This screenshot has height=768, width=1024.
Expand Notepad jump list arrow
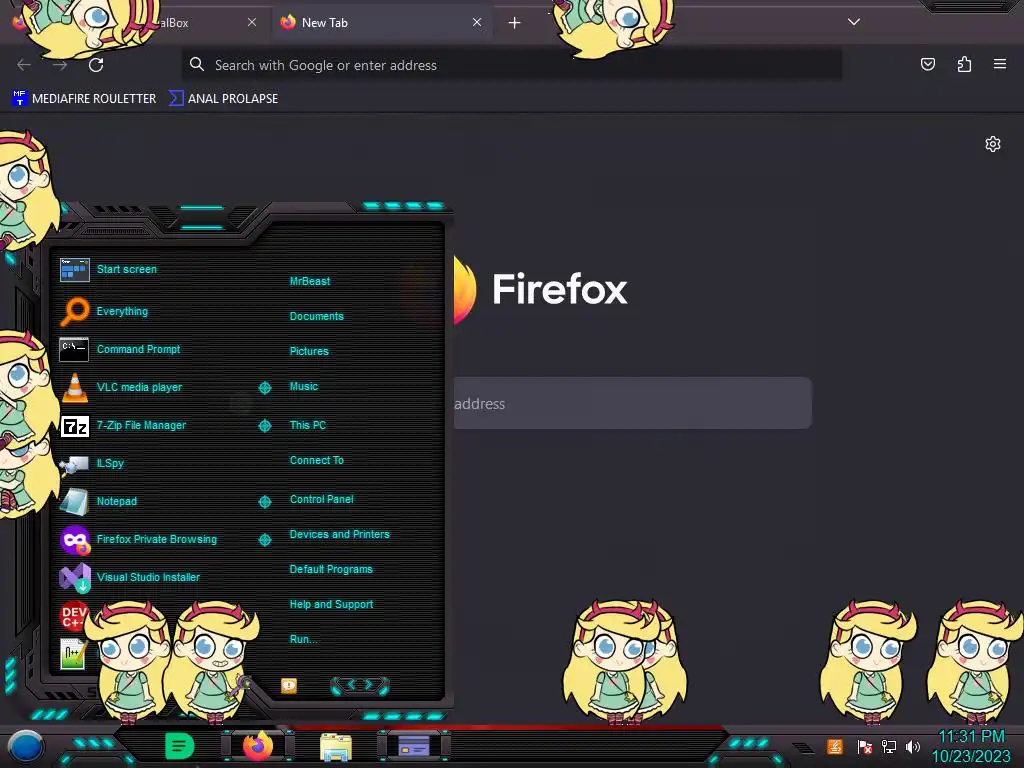click(x=264, y=502)
